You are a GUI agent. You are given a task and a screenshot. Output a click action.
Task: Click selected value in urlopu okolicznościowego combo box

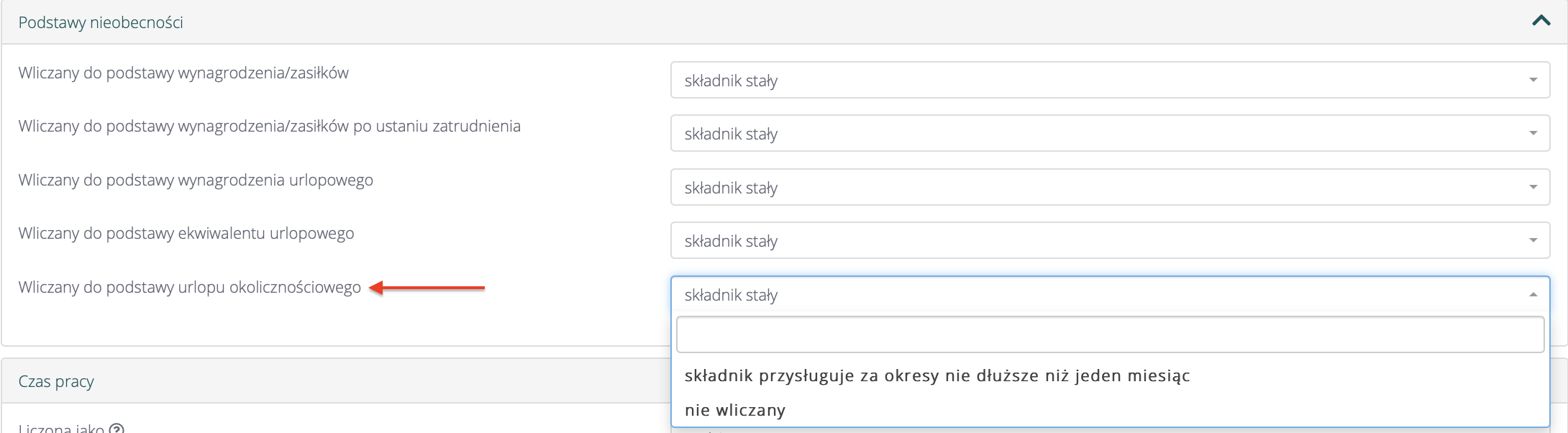731,295
